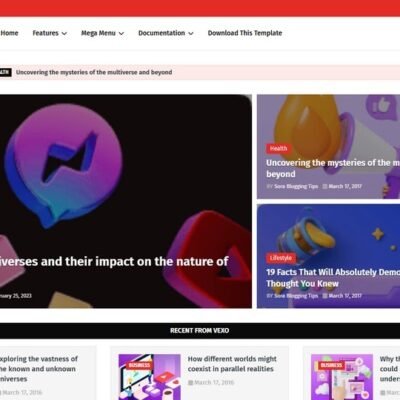
Task: Click the thumbnail for the parallel realities post
Action: click(x=149, y=377)
